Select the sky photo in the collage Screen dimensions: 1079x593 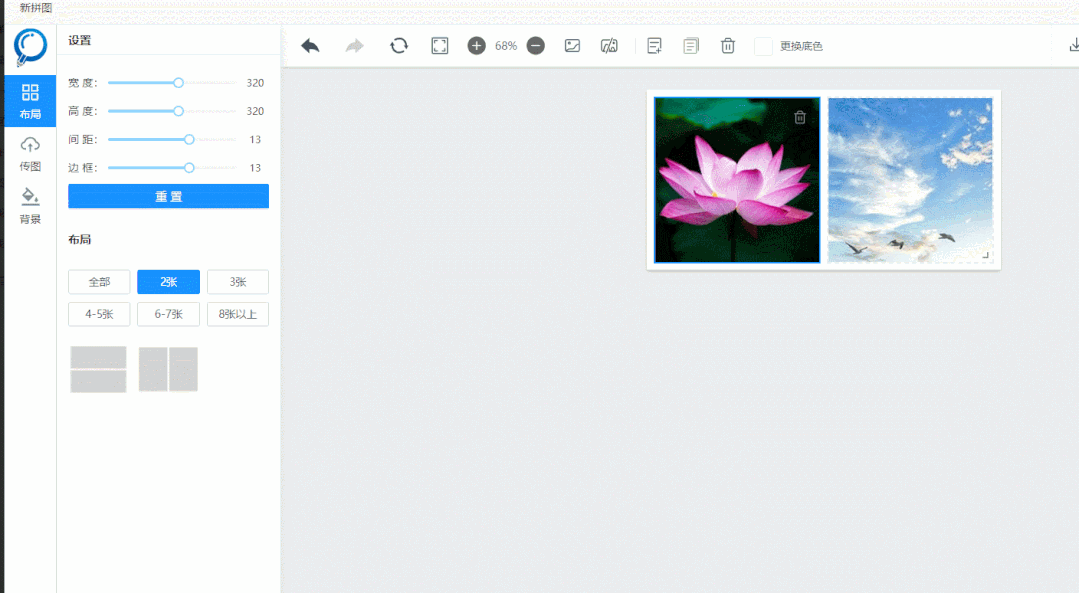tap(910, 180)
